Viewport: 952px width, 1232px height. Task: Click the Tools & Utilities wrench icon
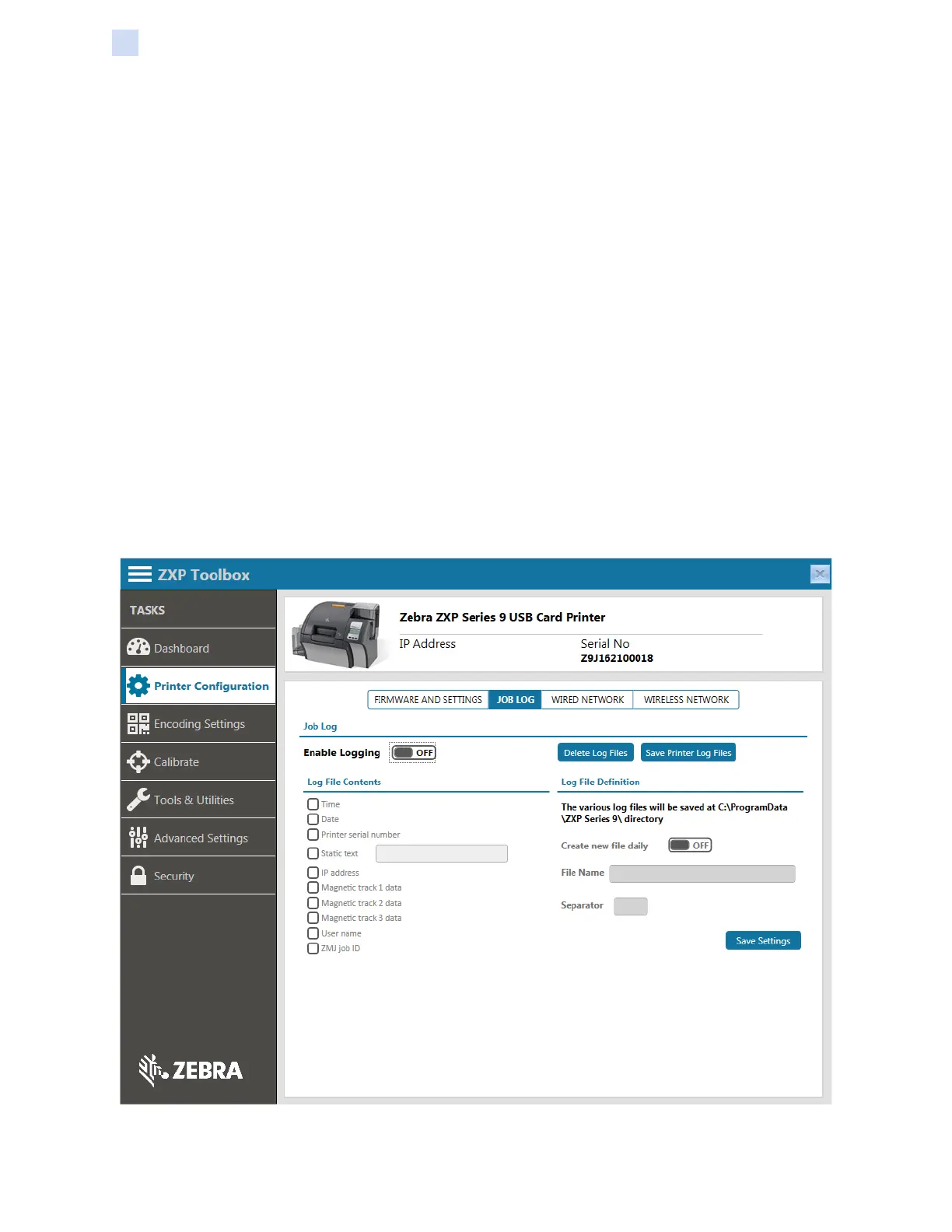[138, 800]
